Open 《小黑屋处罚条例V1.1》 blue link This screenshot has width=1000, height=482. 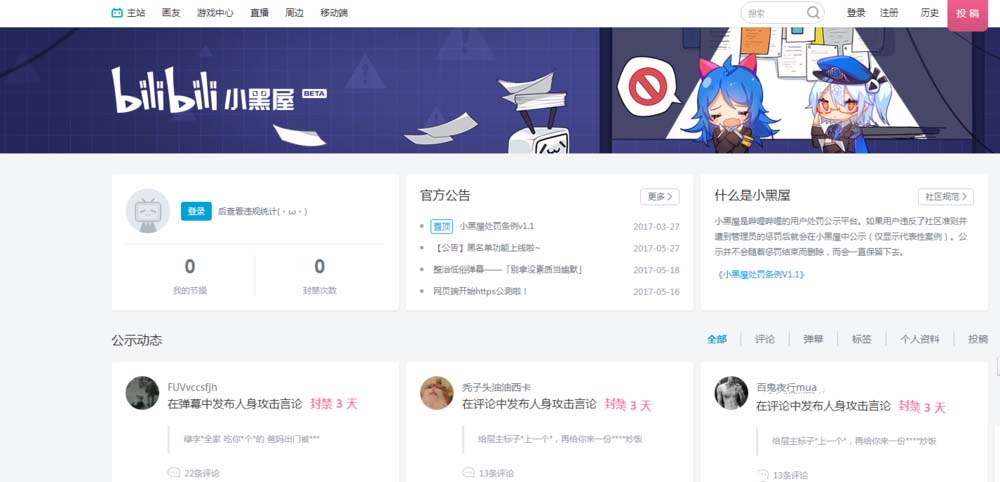[x=760, y=274]
